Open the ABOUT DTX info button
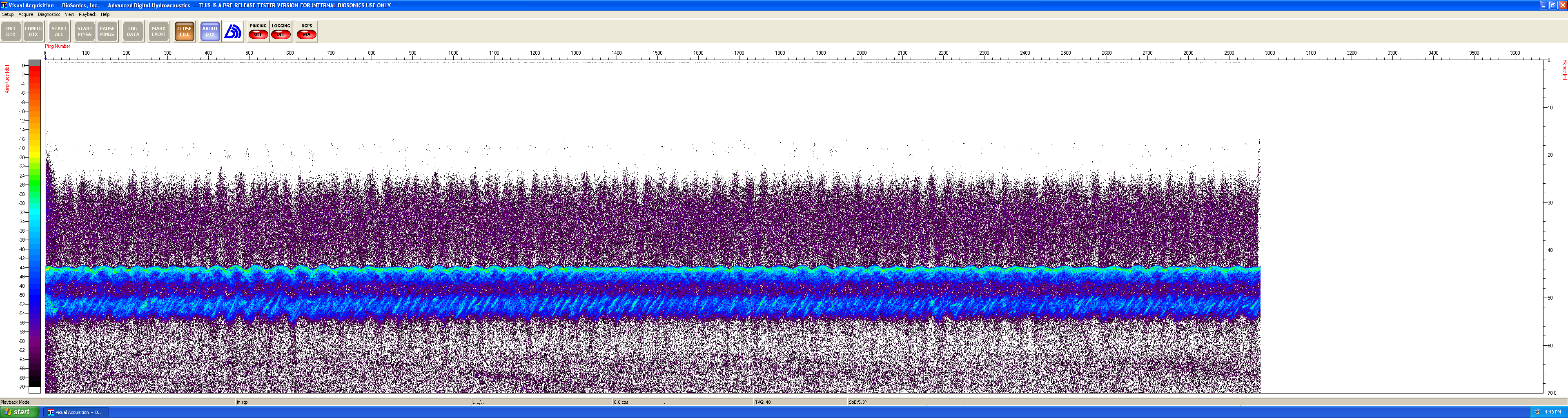1568x418 pixels. (210, 32)
